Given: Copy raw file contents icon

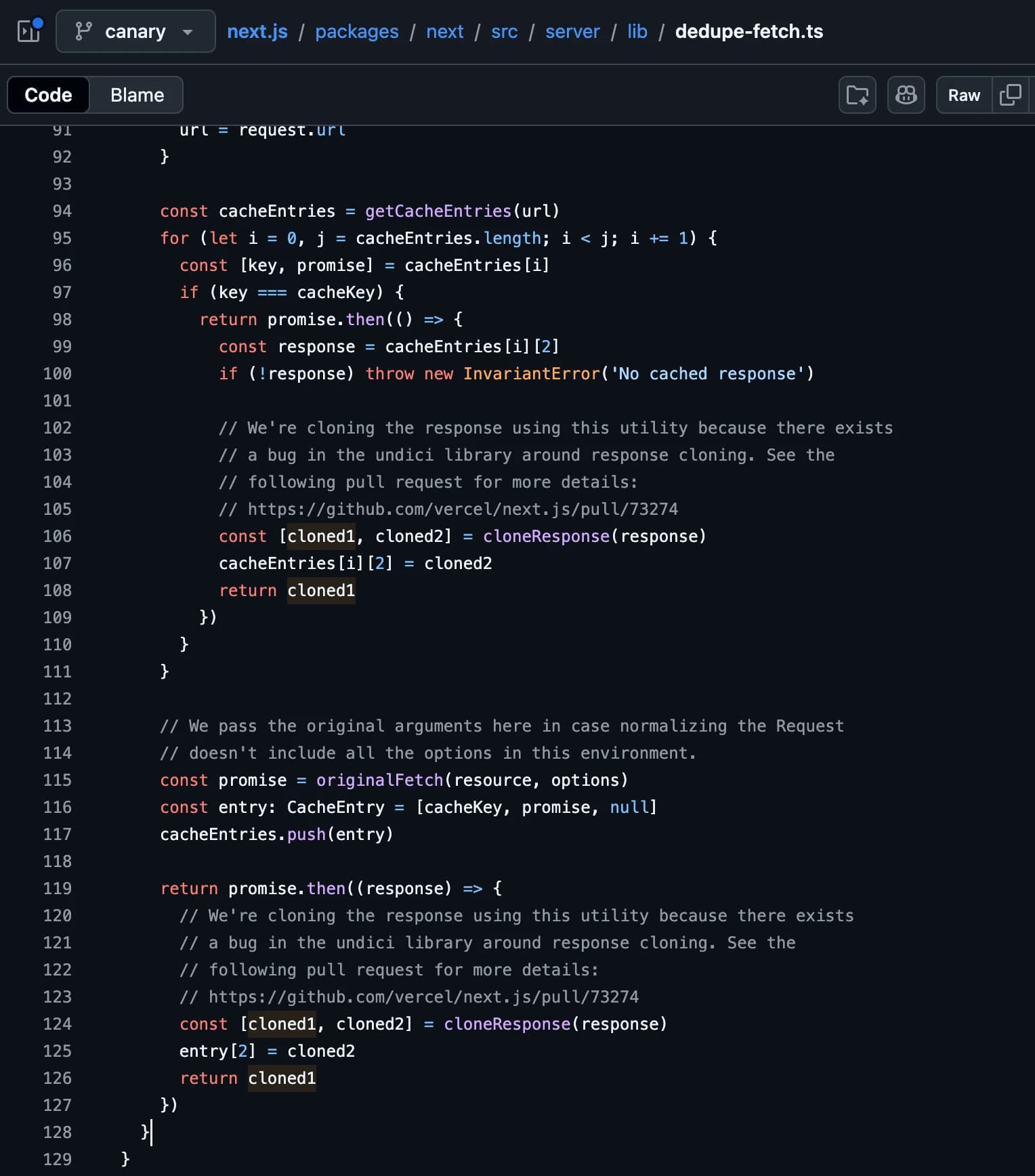Looking at the screenshot, I should [1010, 95].
